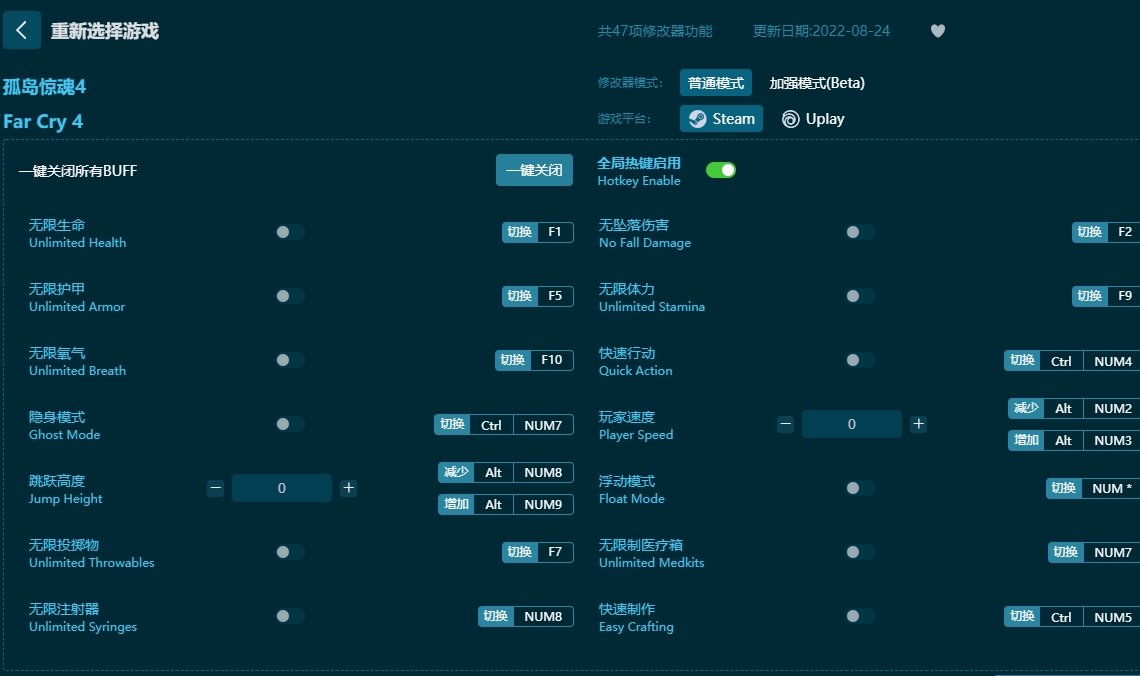
Task: Click the F10 hotkey for Unlimited Breath
Action: click(534, 360)
